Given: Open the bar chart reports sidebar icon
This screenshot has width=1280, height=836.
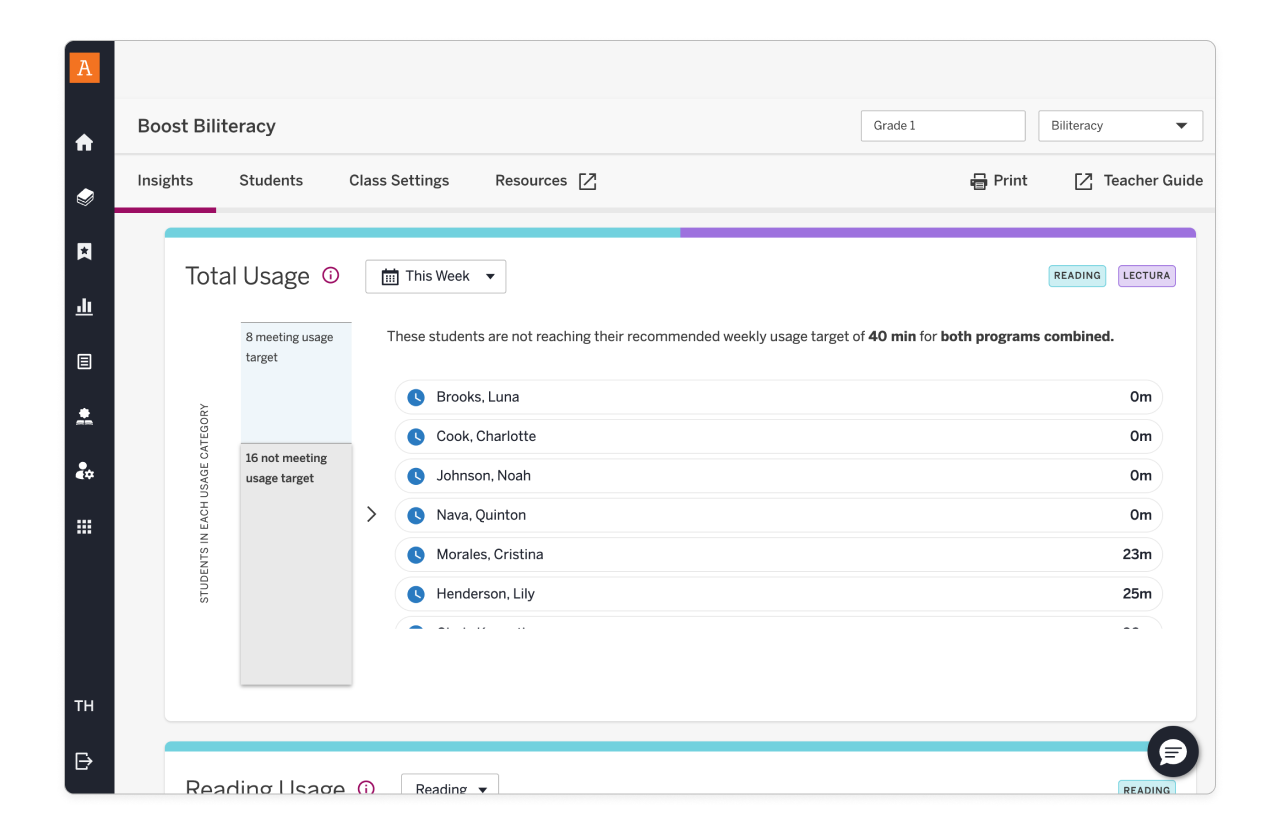Looking at the screenshot, I should (x=84, y=307).
